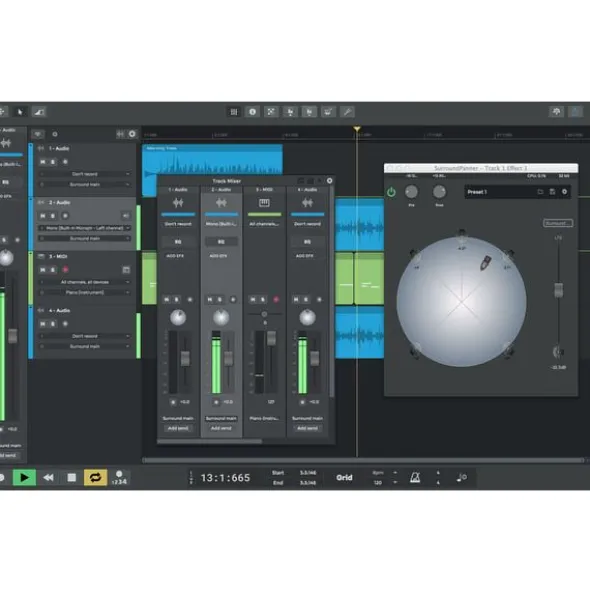Disarm record on 3 - MIDI track in track list
The height and width of the screenshot is (591, 590).
[65, 270]
